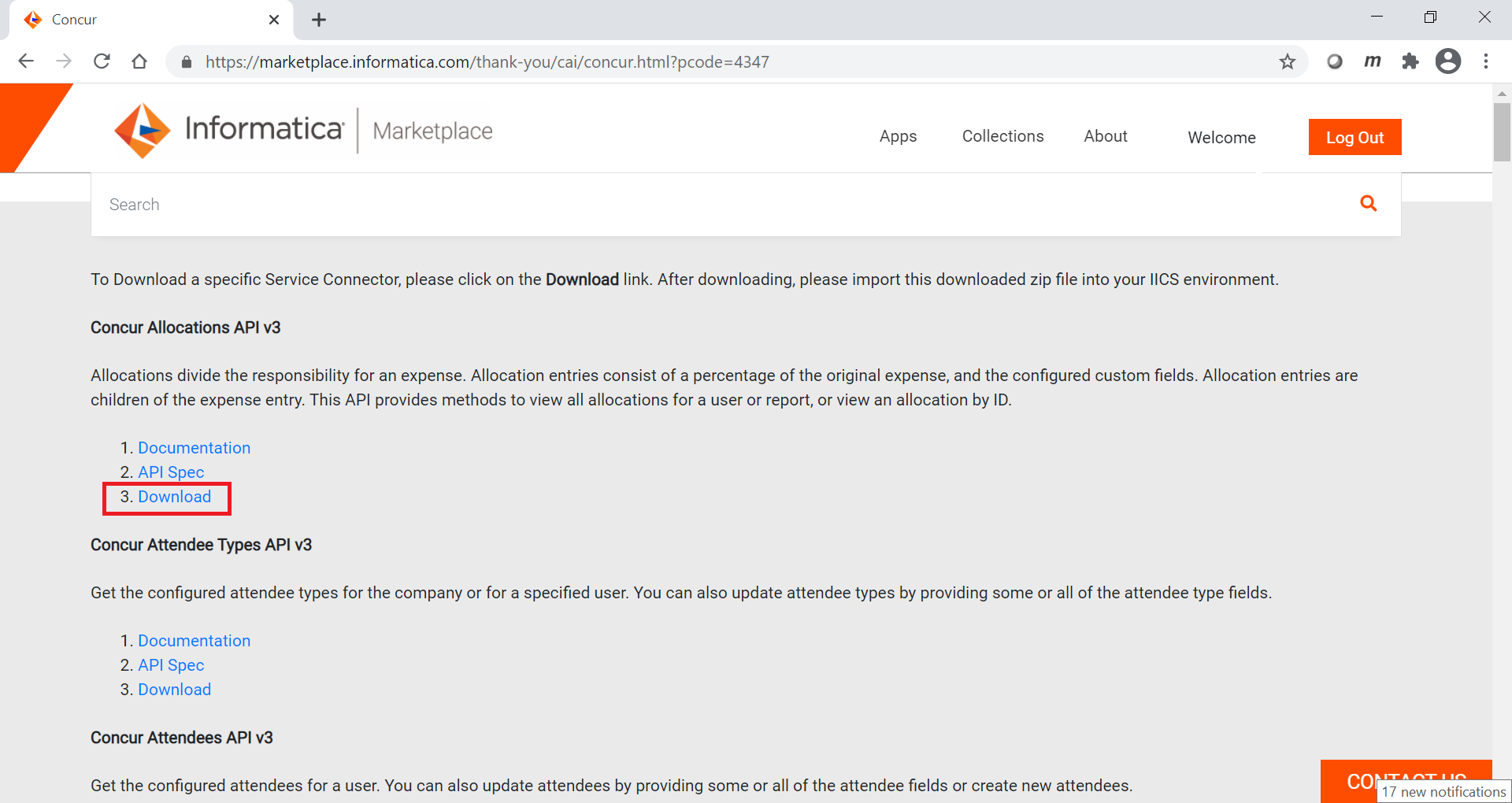Viewport: 1512px width, 803px height.
Task: Open the About menu
Action: [1106, 136]
